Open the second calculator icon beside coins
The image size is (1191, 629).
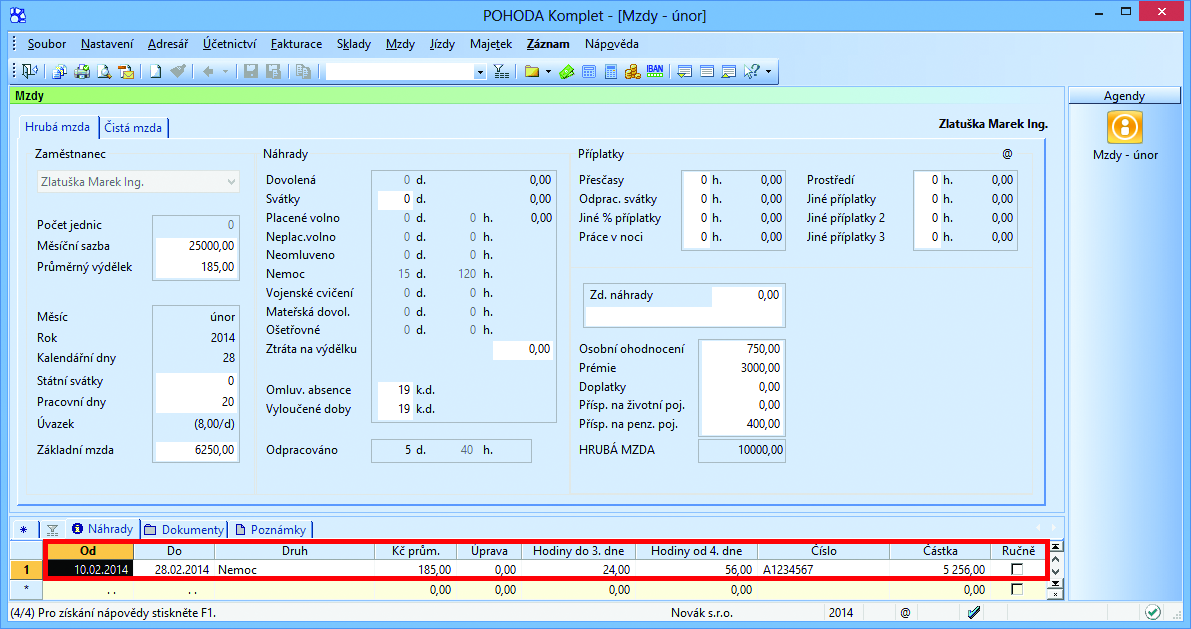611,71
